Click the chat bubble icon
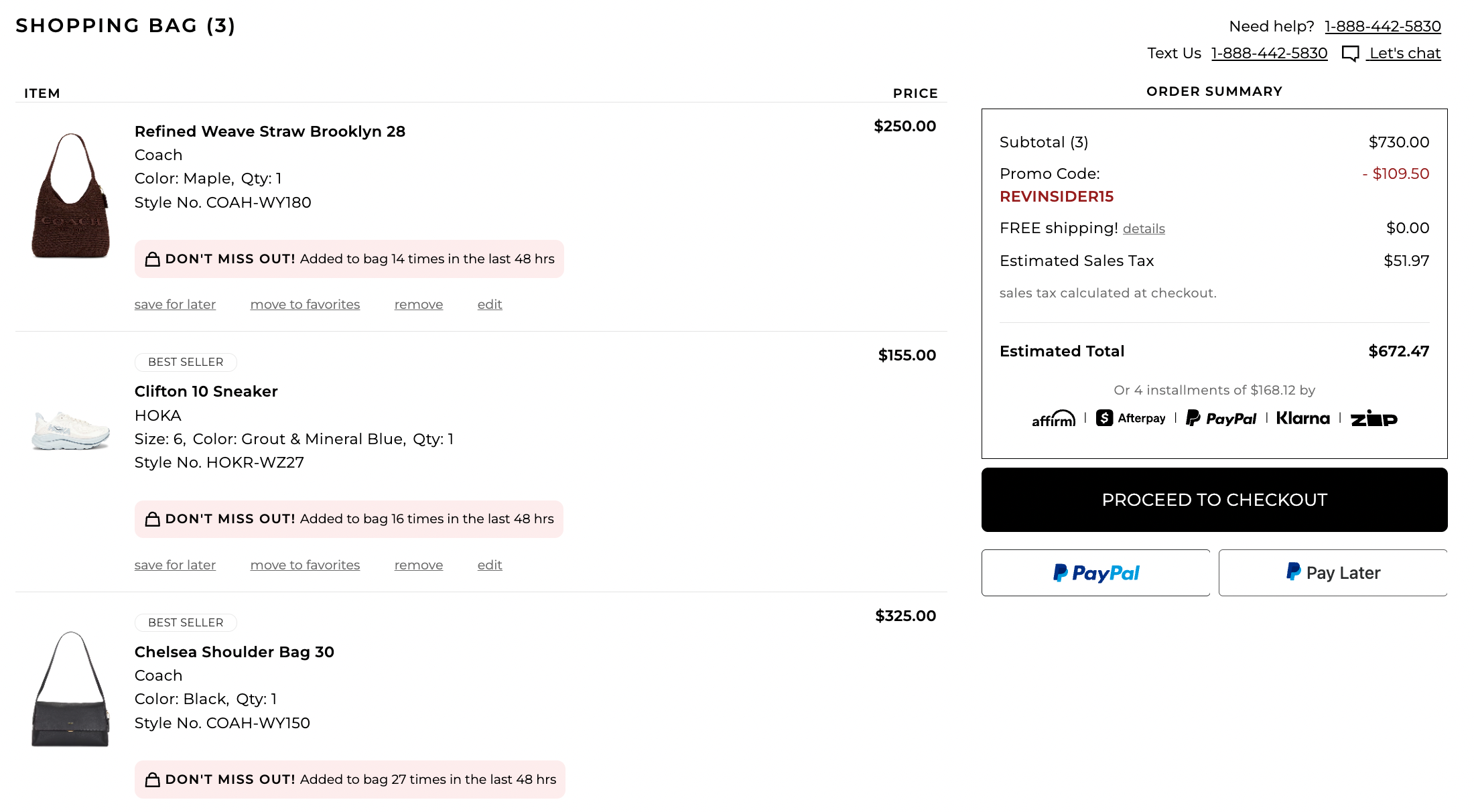 pos(1350,54)
